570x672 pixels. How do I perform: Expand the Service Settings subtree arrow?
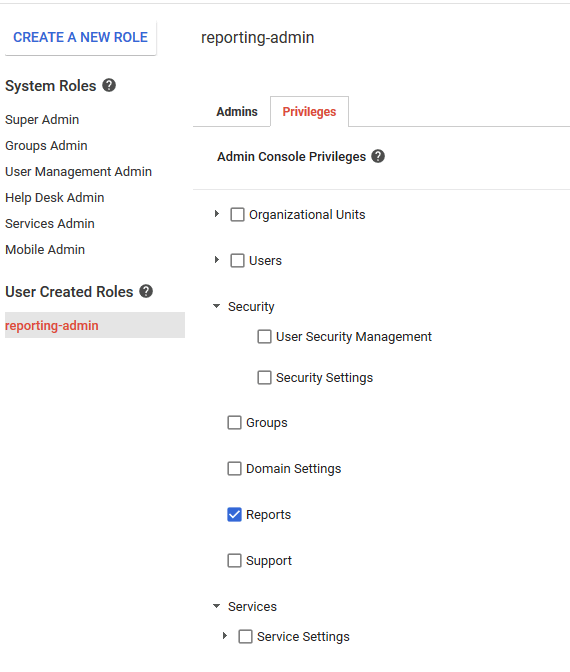click(225, 636)
